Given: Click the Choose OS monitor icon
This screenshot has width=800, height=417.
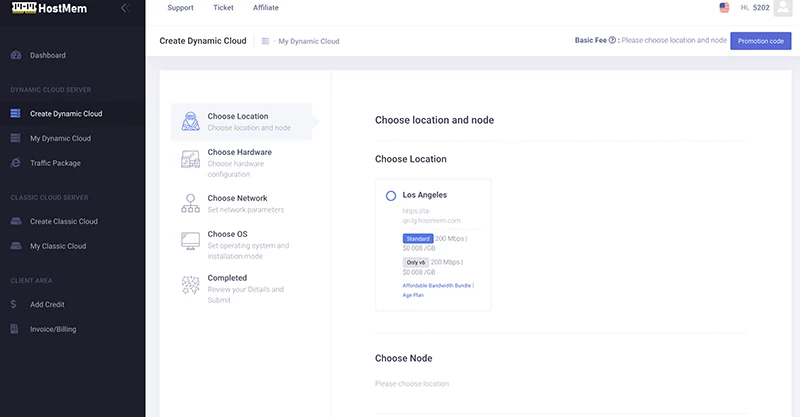Looking at the screenshot, I should pos(190,240).
